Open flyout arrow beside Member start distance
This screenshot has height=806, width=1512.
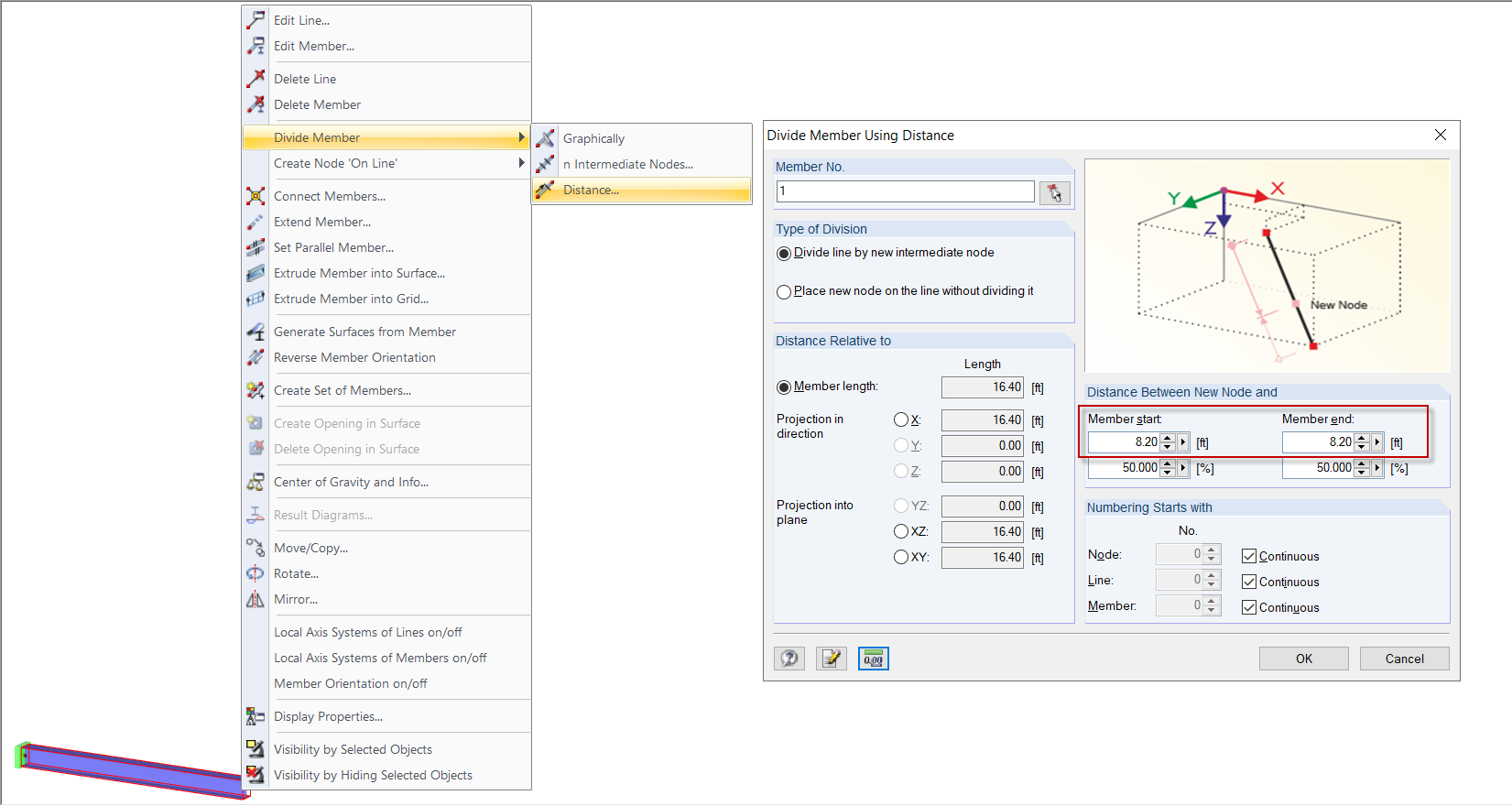[1183, 442]
